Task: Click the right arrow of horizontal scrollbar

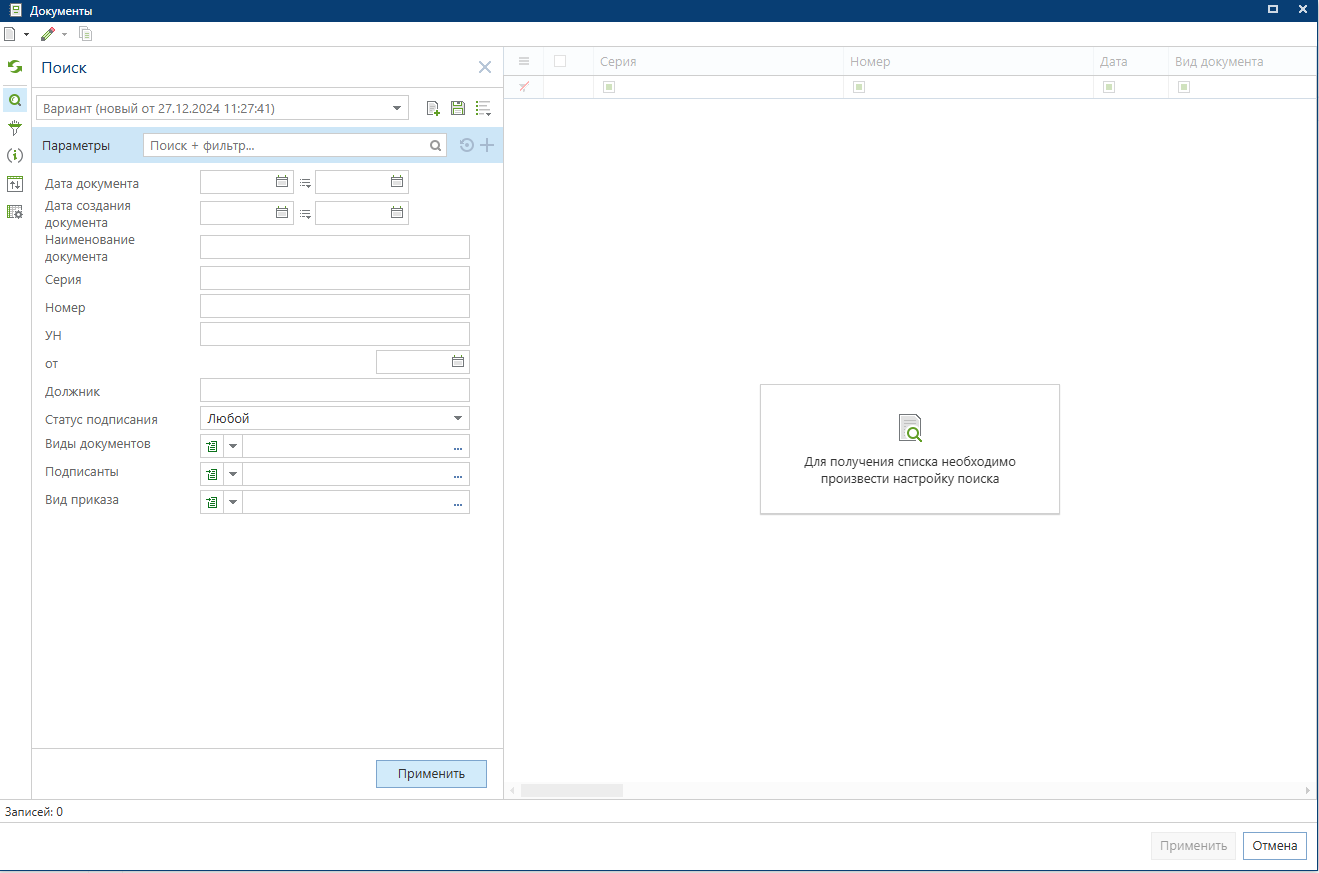Action: tap(1308, 790)
